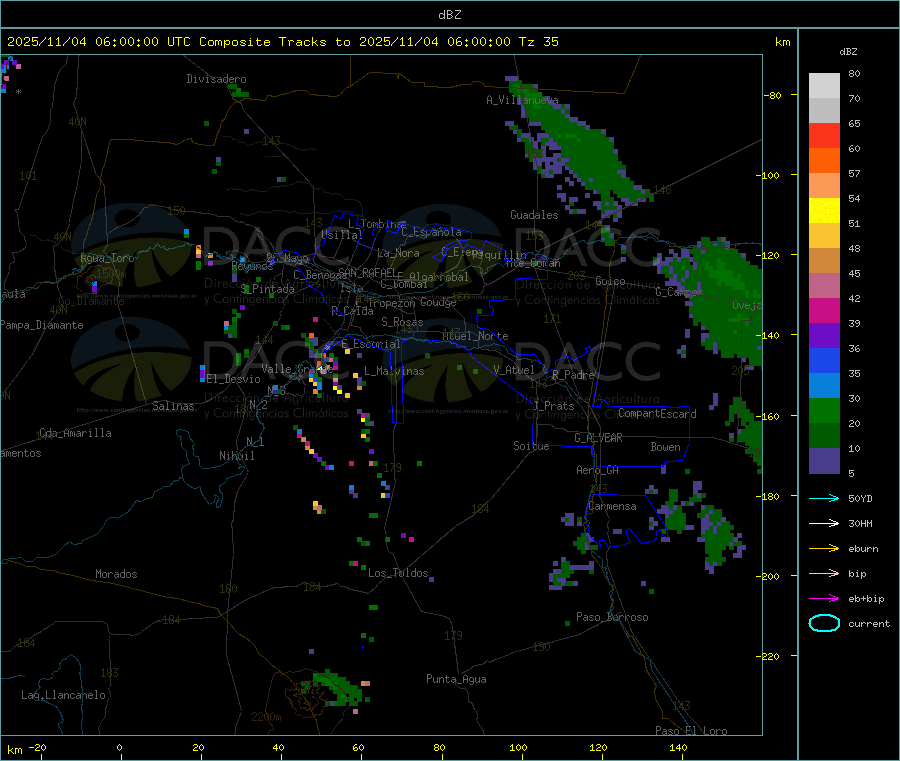Click the Bowen map label
The height and width of the screenshot is (761, 900).
[666, 447]
